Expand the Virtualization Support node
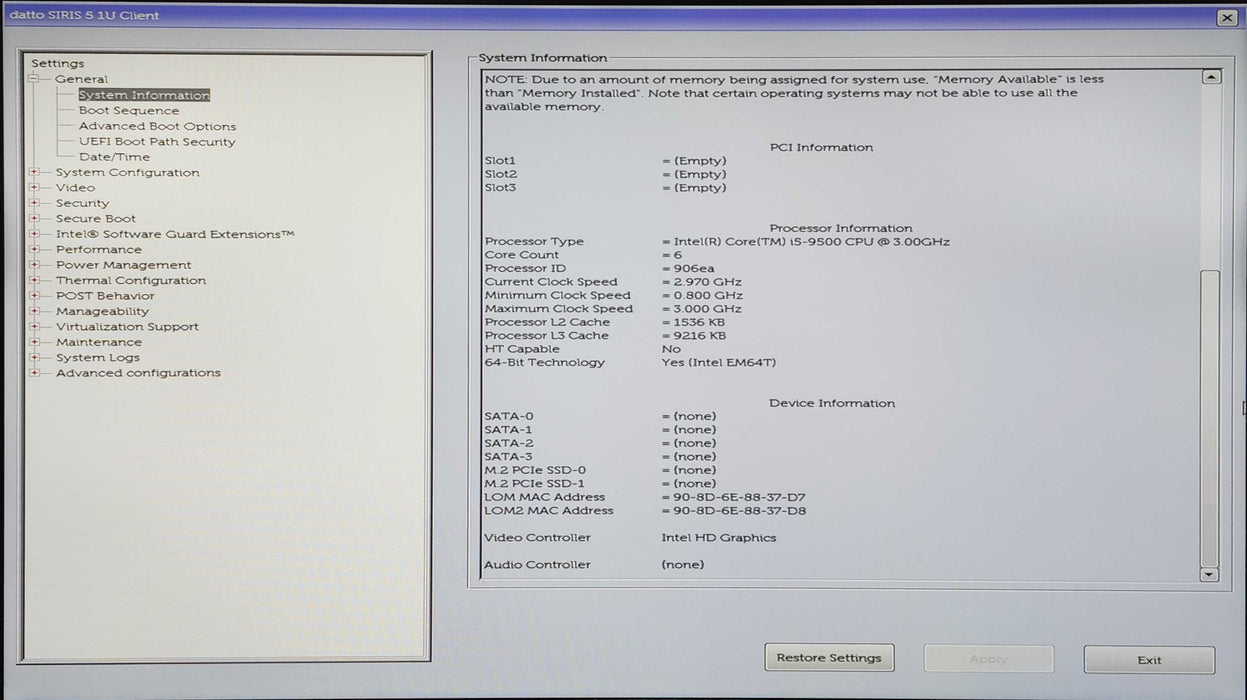Viewport: 1247px width, 700px height. (34, 327)
